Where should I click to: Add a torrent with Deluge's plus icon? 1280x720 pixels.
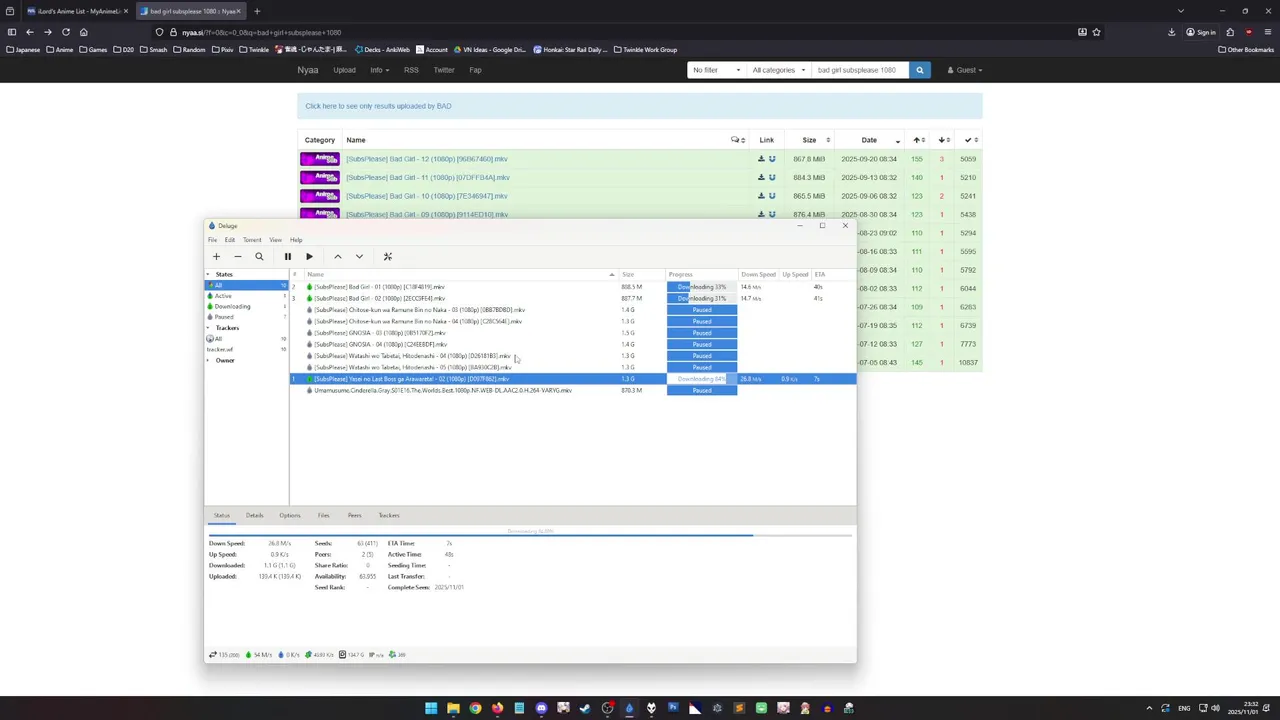click(216, 257)
